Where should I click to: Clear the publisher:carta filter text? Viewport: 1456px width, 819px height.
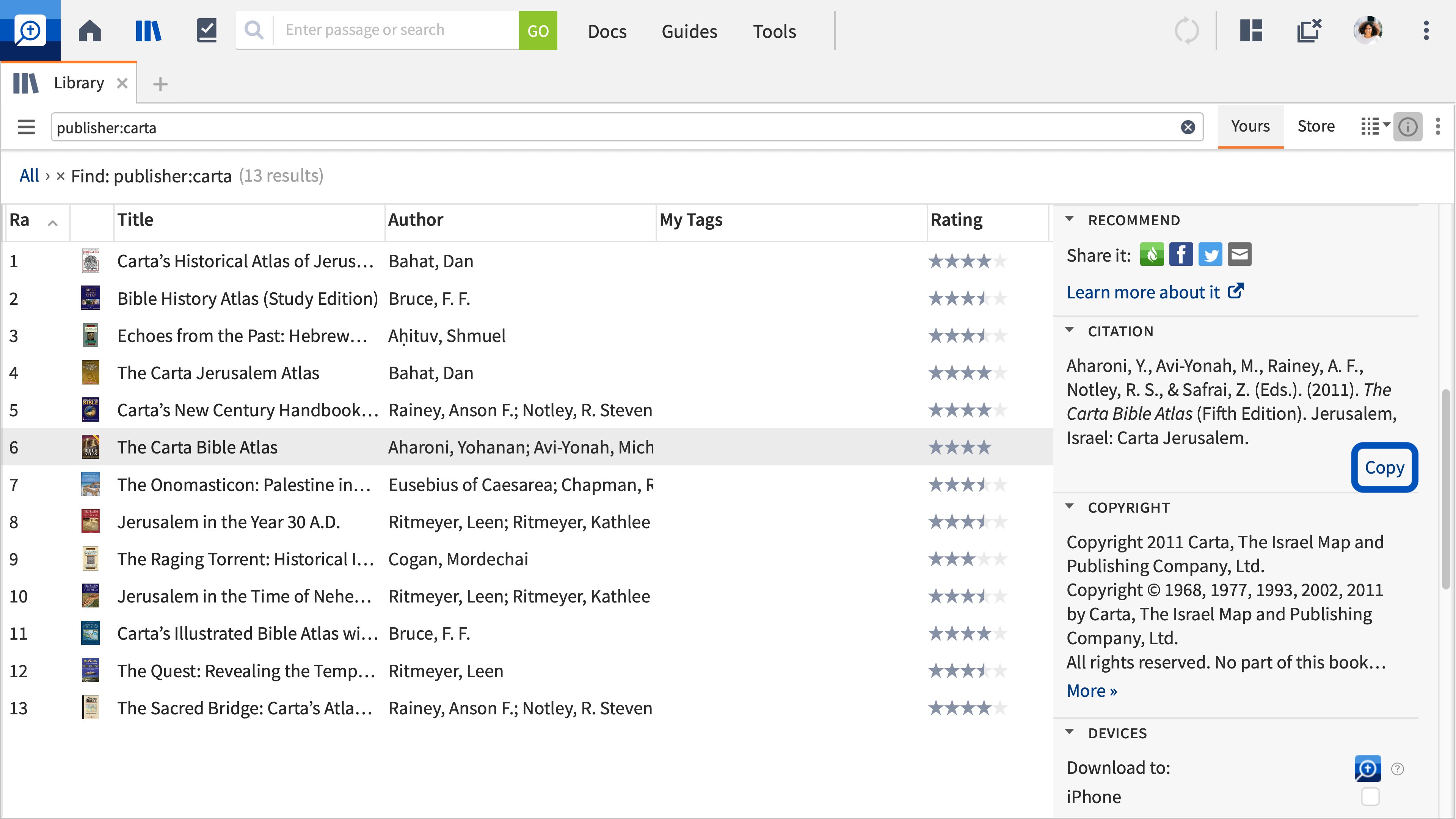pos(1188,127)
